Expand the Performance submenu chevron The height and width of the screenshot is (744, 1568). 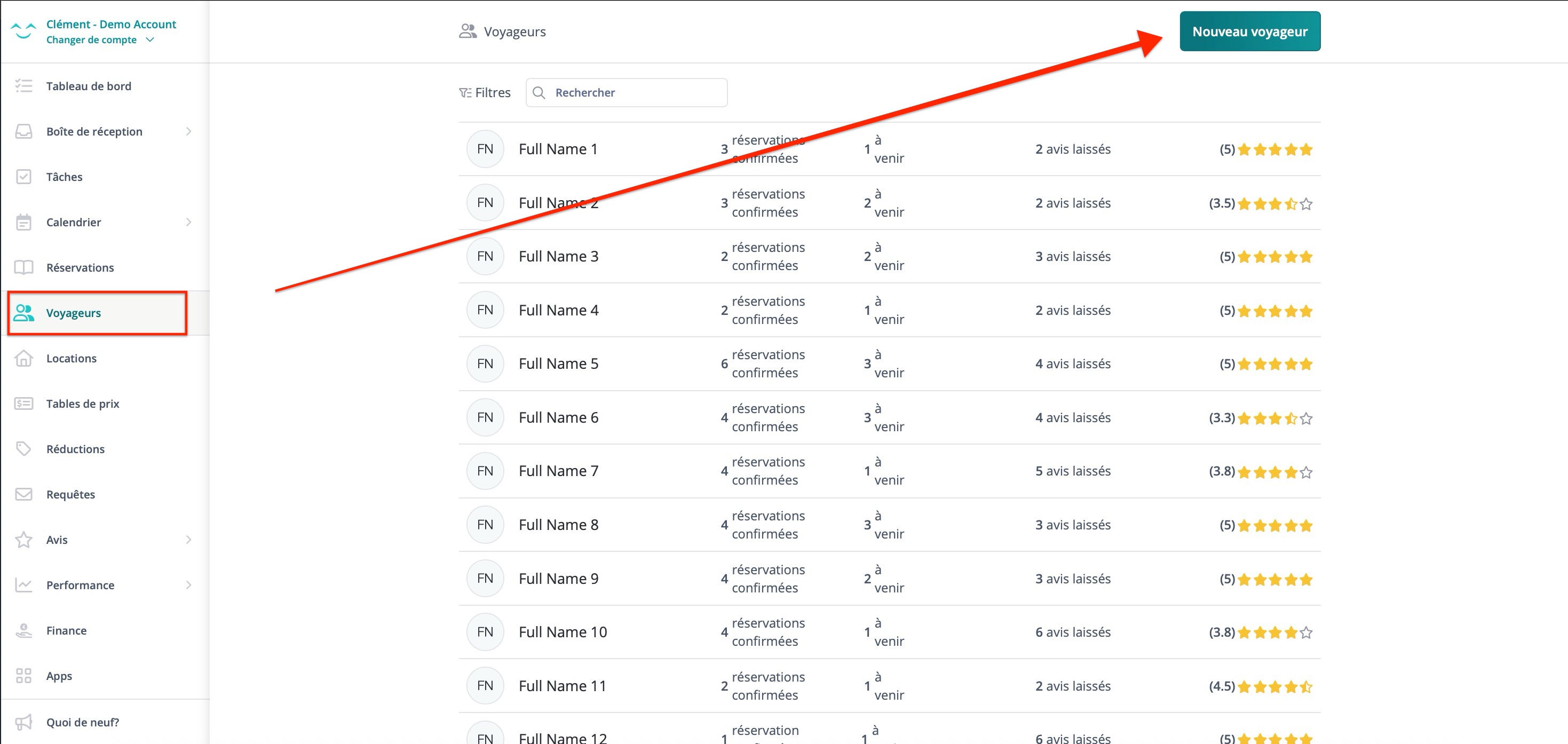click(x=188, y=584)
